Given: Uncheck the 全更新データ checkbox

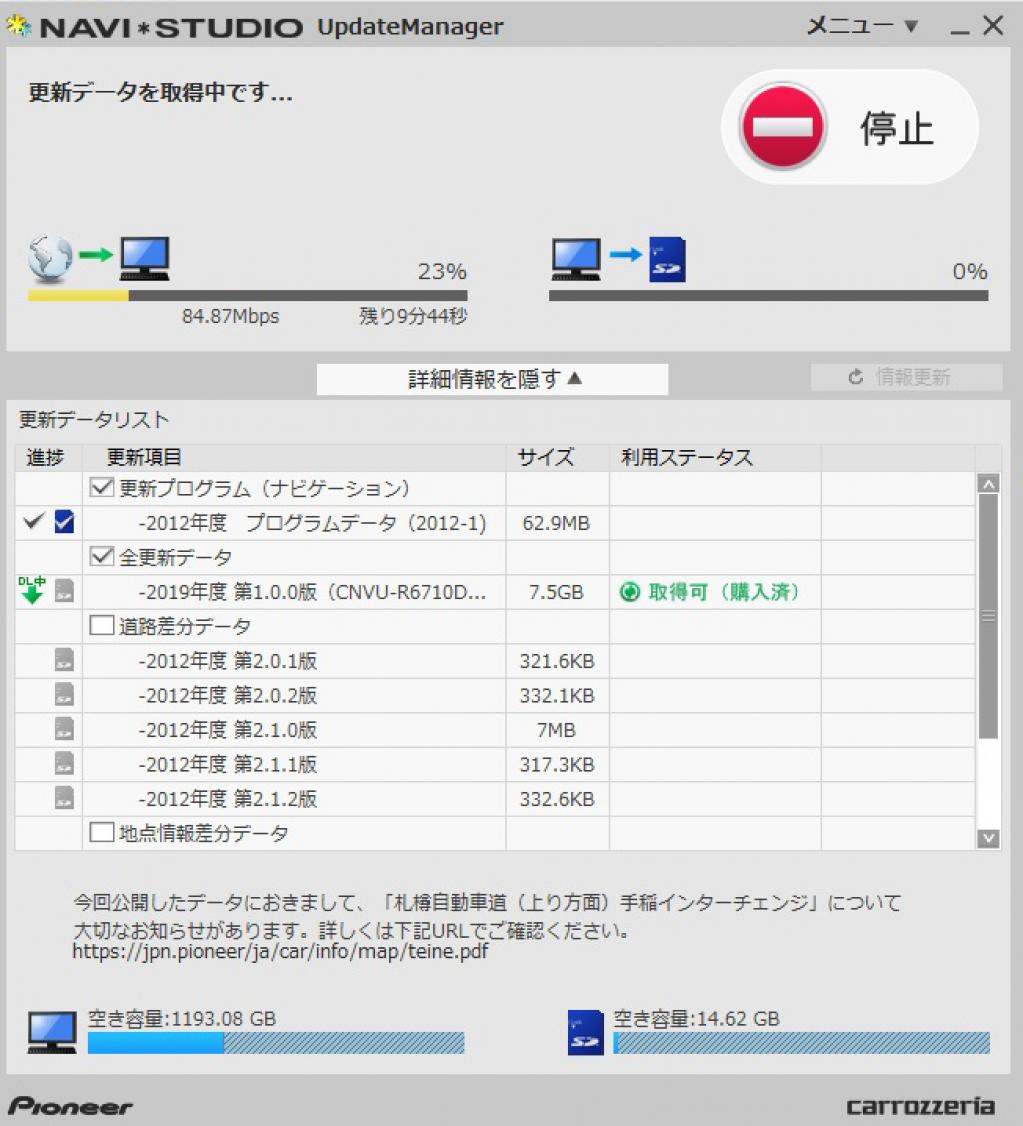Looking at the screenshot, I should 102,557.
